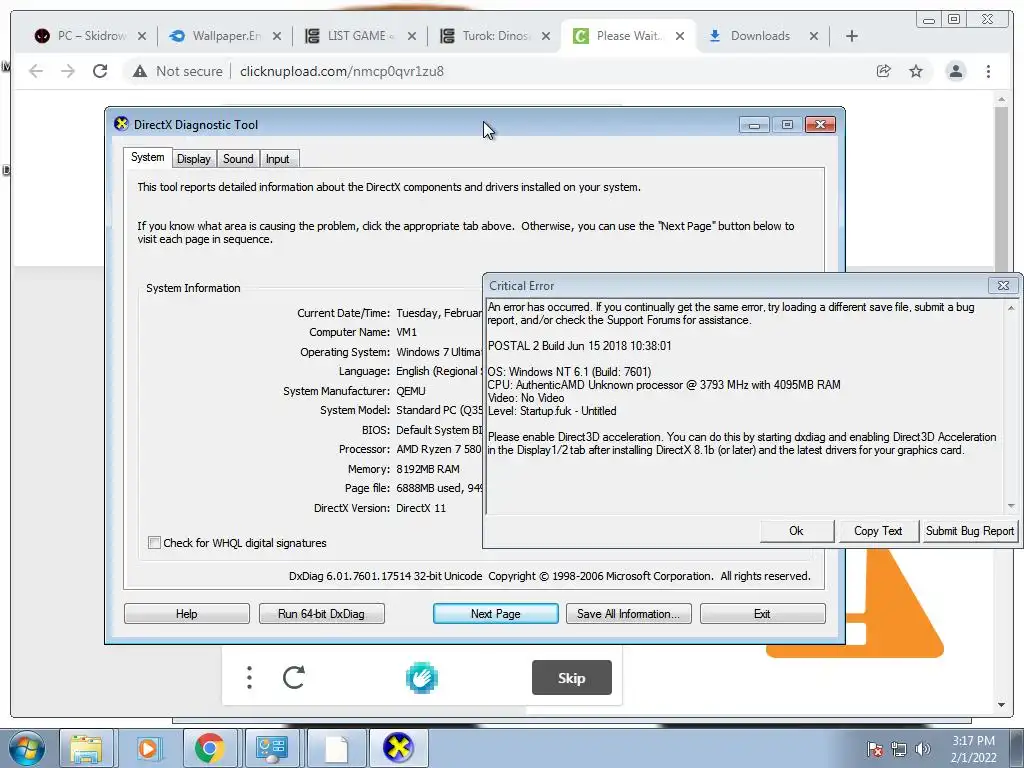This screenshot has height=768, width=1024.
Task: Close the Turok: Dinosaur tab
Action: 546,36
